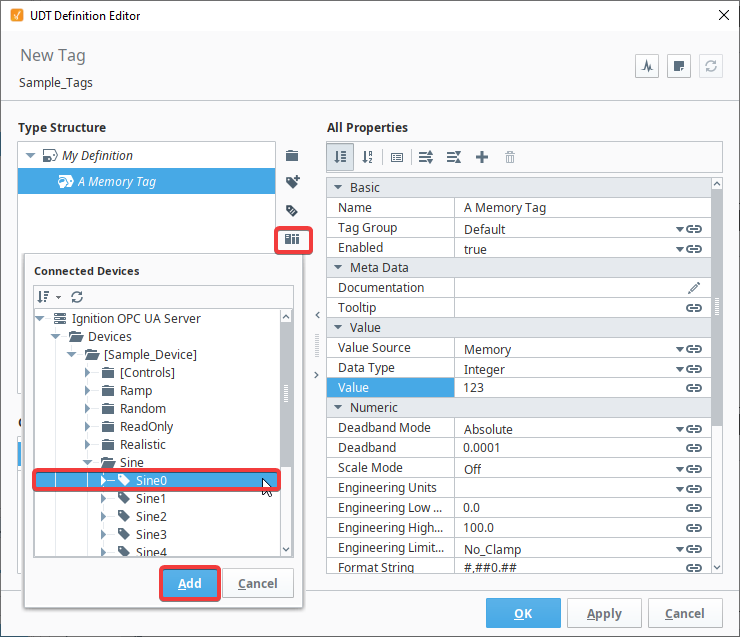The image size is (740, 637).
Task: Open the Tag Group dropdown
Action: [680, 229]
